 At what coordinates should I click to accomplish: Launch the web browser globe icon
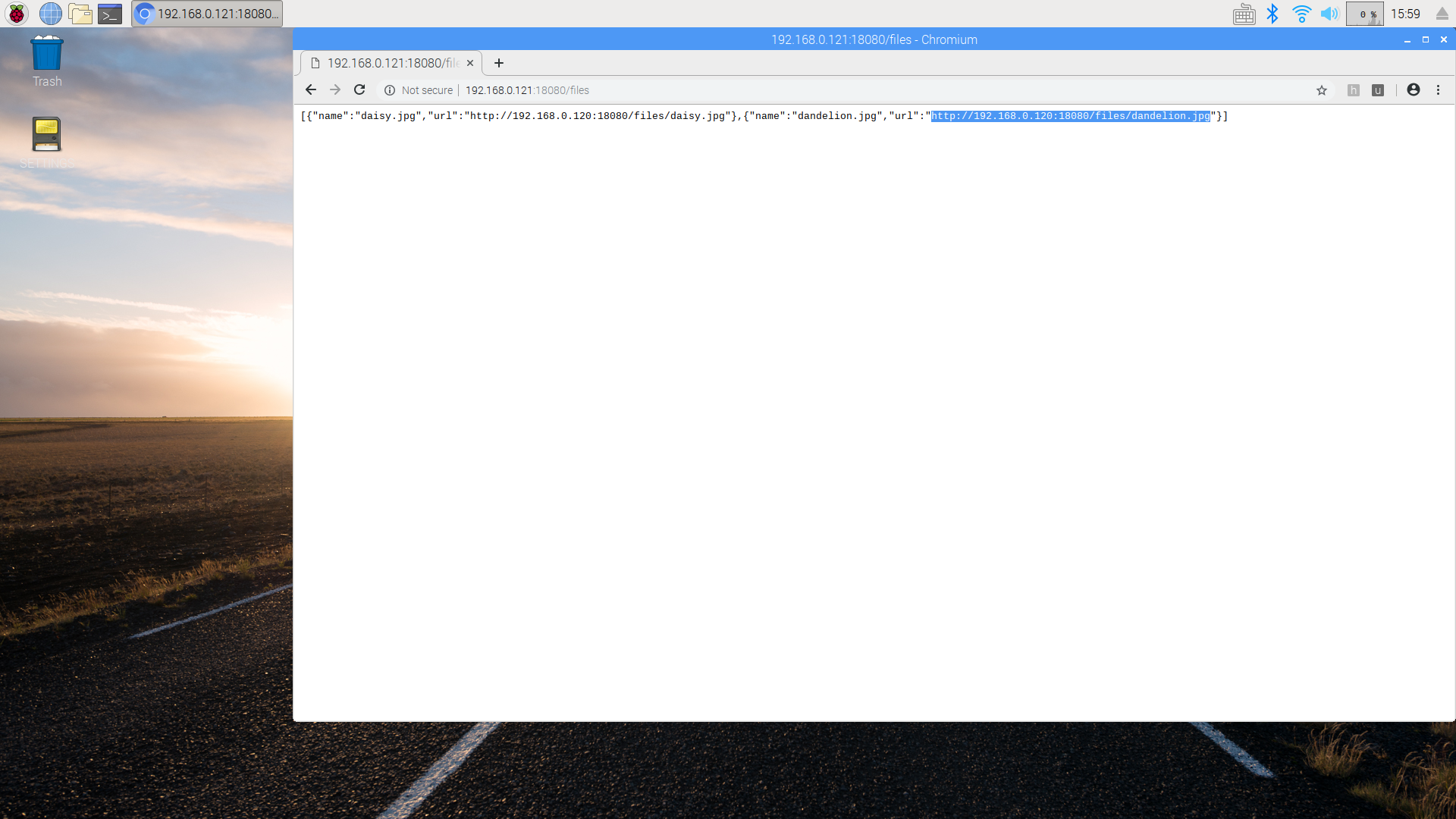coord(50,14)
